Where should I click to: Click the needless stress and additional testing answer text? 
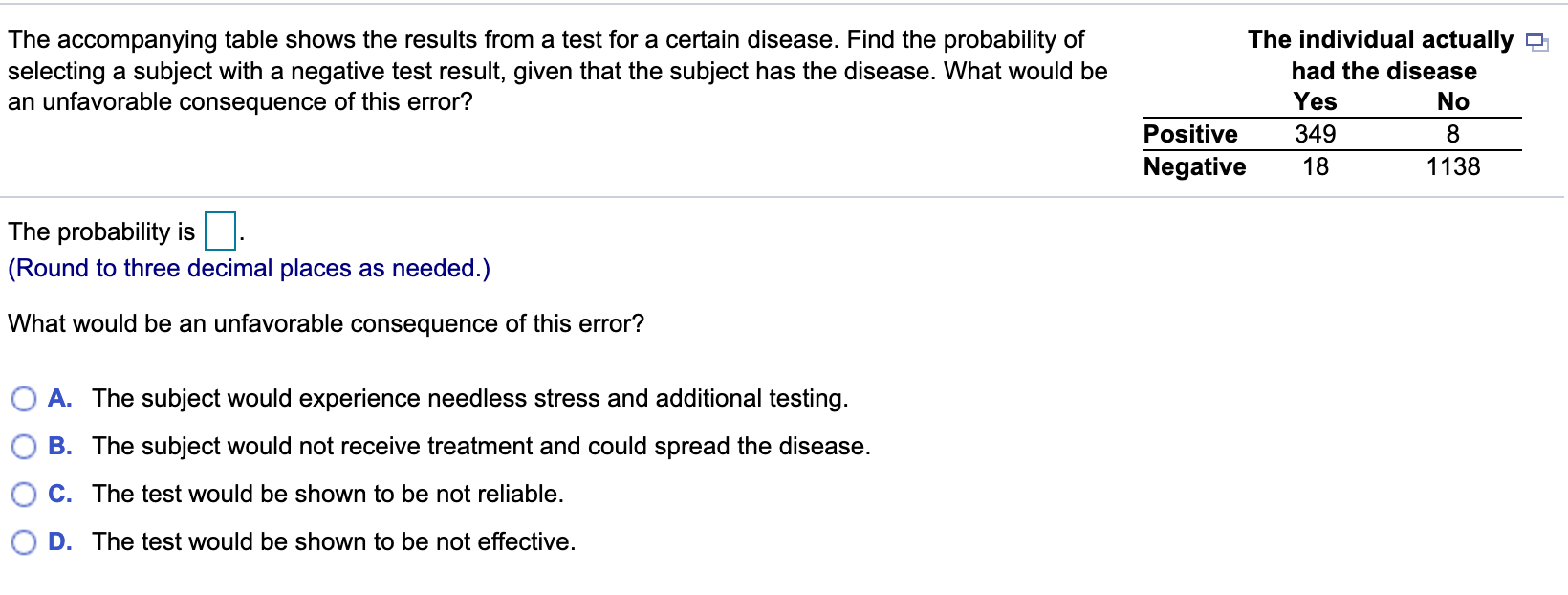tap(470, 398)
